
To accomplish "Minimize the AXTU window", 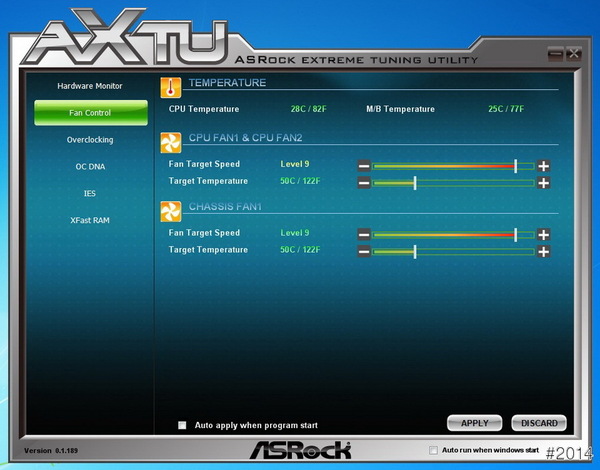I will [x=556, y=54].
